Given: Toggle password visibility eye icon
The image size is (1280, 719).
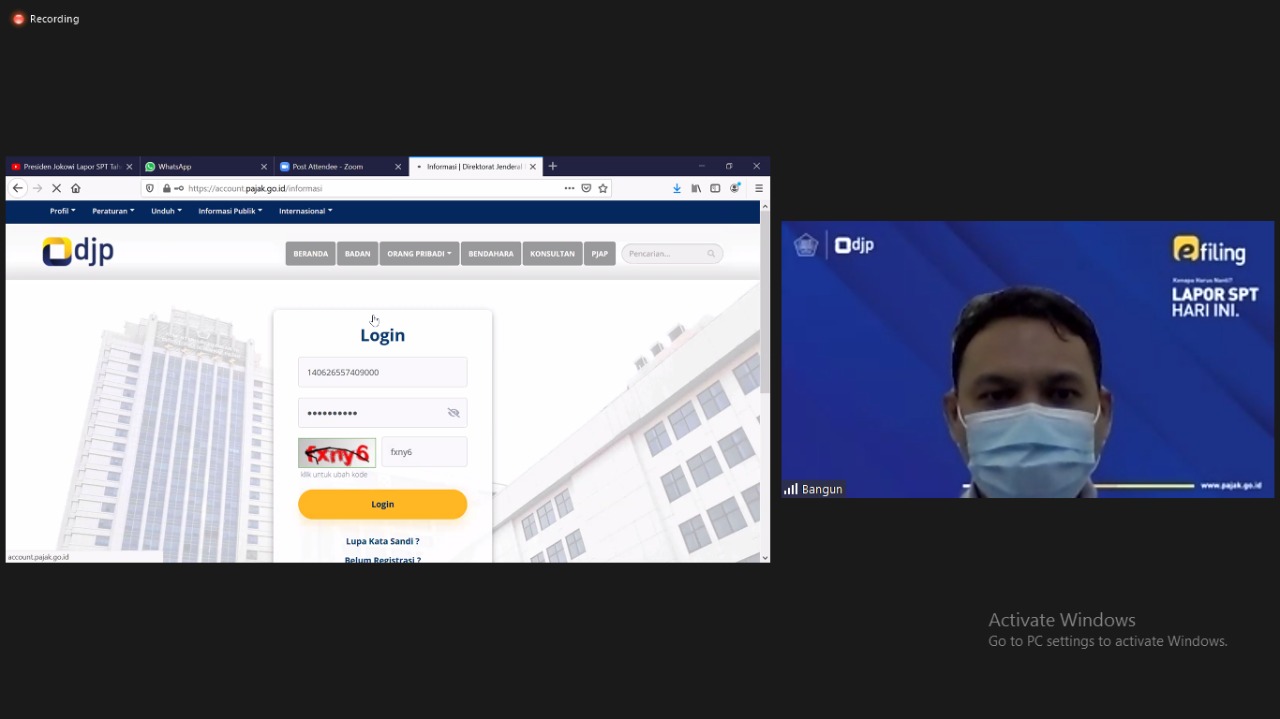Looking at the screenshot, I should (453, 413).
